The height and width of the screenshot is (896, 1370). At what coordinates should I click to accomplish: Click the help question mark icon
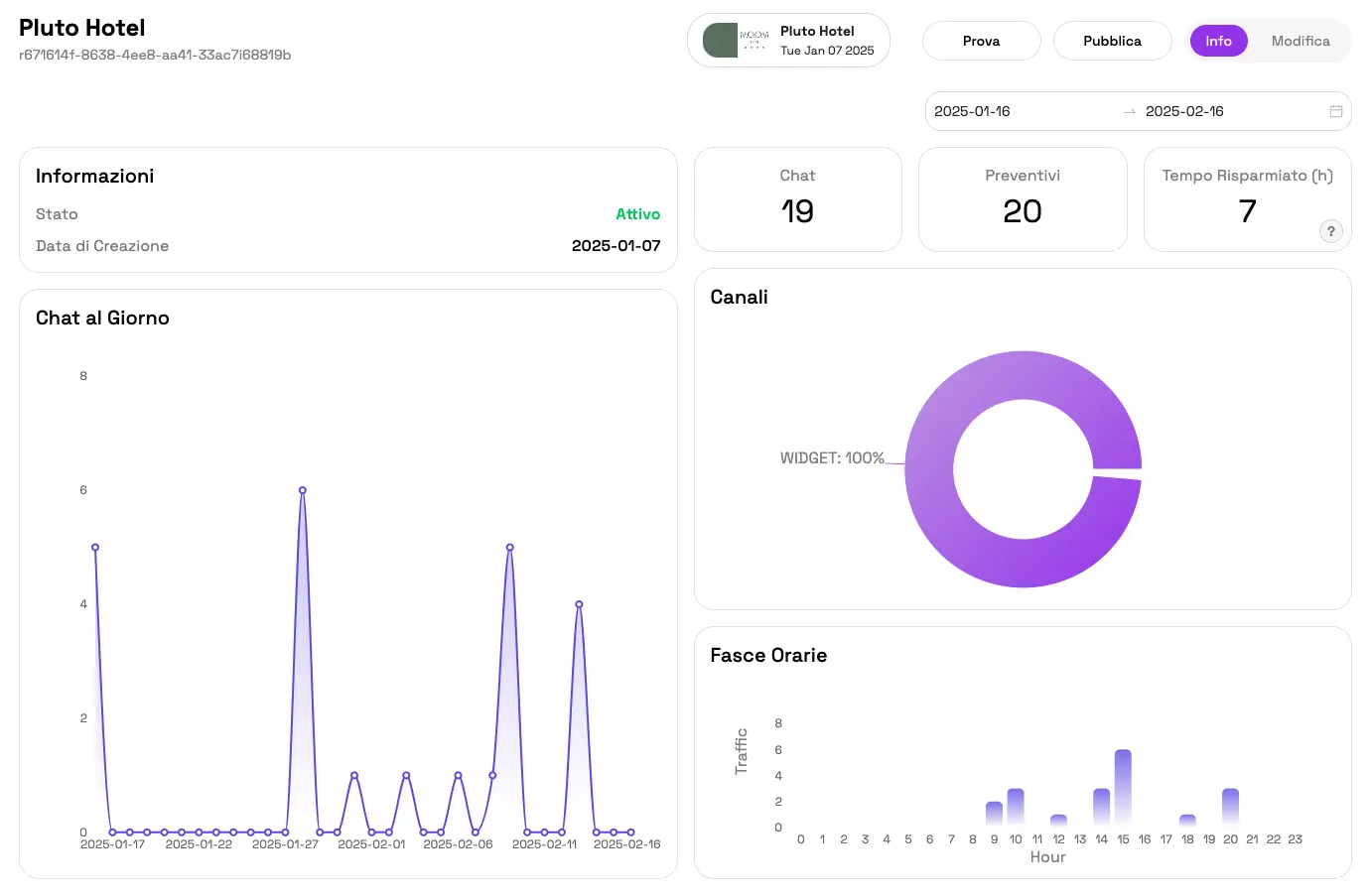(x=1330, y=231)
